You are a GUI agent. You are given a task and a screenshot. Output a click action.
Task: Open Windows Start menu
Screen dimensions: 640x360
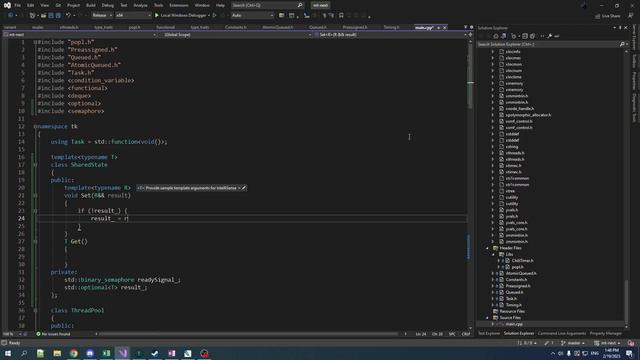click(8, 353)
